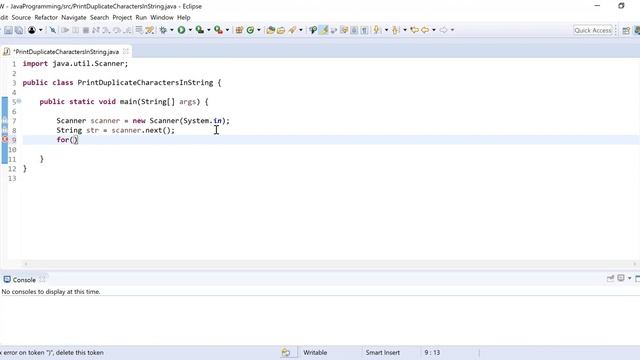Open the Source menu
This screenshot has width=640, height=360.
(21, 18)
